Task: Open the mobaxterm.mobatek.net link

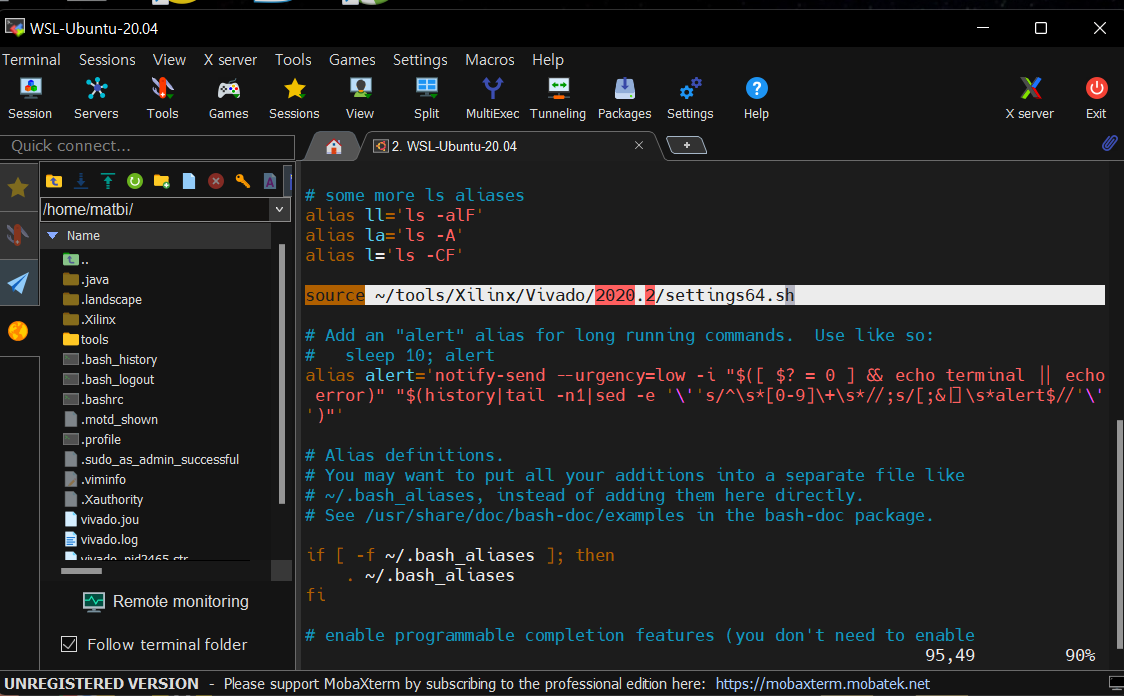Action: (x=823, y=684)
